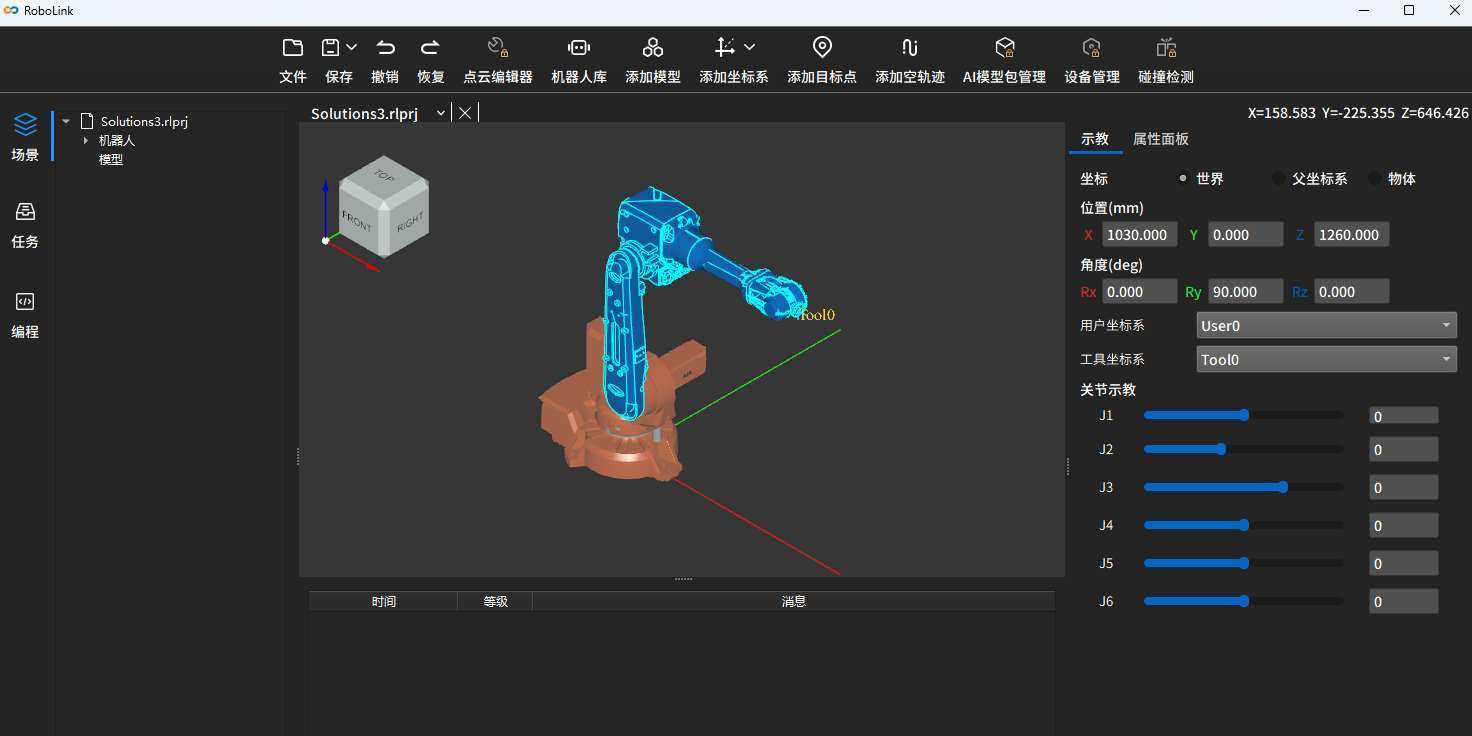Switch to the 场景 scene sidebar panel
The image size is (1472, 736).
pos(25,137)
